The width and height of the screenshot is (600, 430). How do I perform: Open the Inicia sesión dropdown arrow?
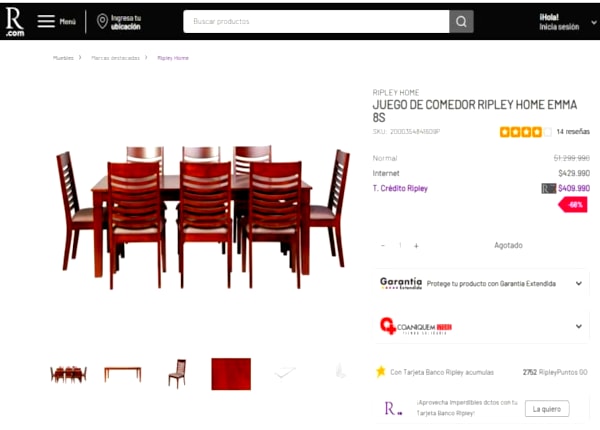593,23
